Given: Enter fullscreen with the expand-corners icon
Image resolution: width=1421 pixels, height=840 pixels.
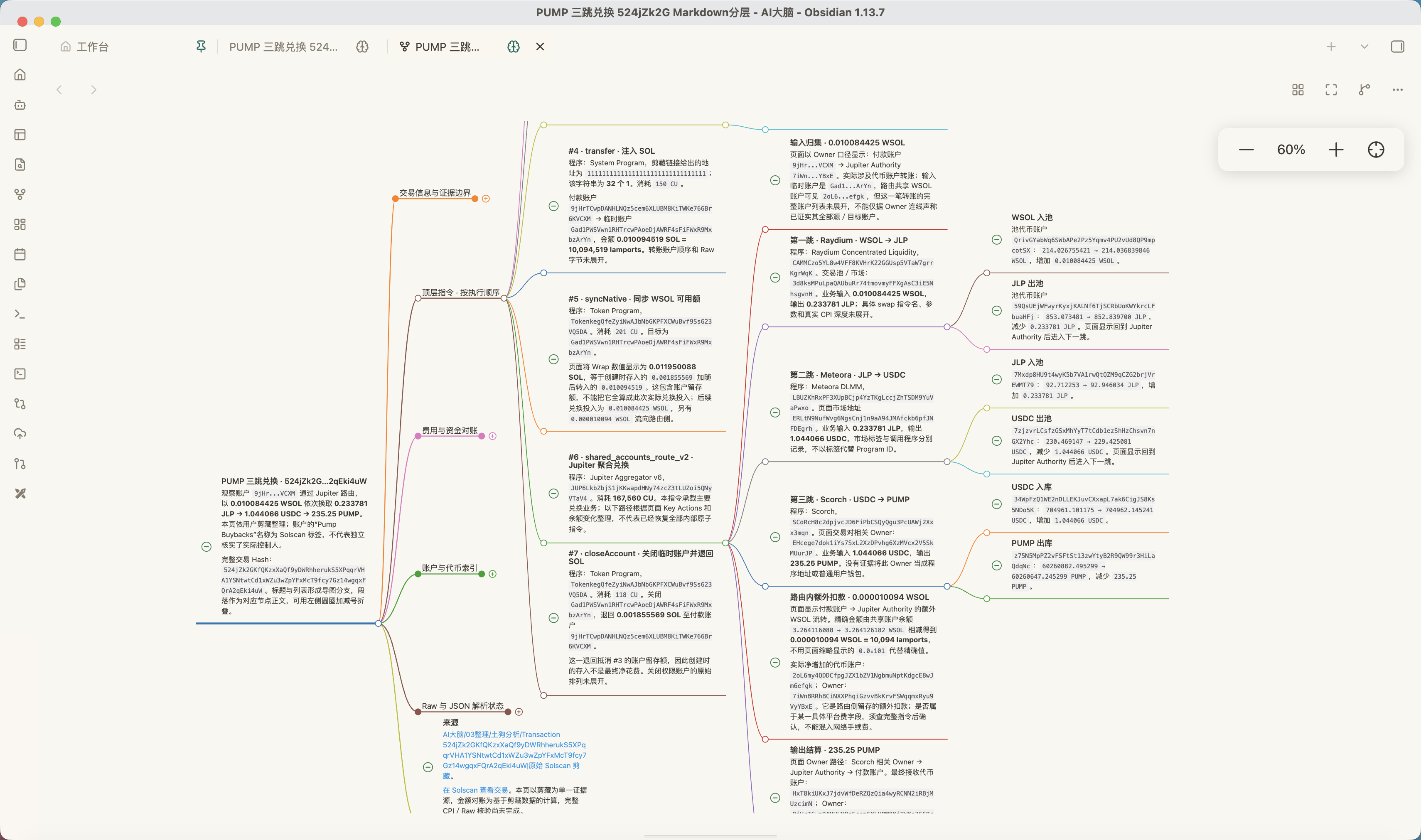Looking at the screenshot, I should [1331, 89].
